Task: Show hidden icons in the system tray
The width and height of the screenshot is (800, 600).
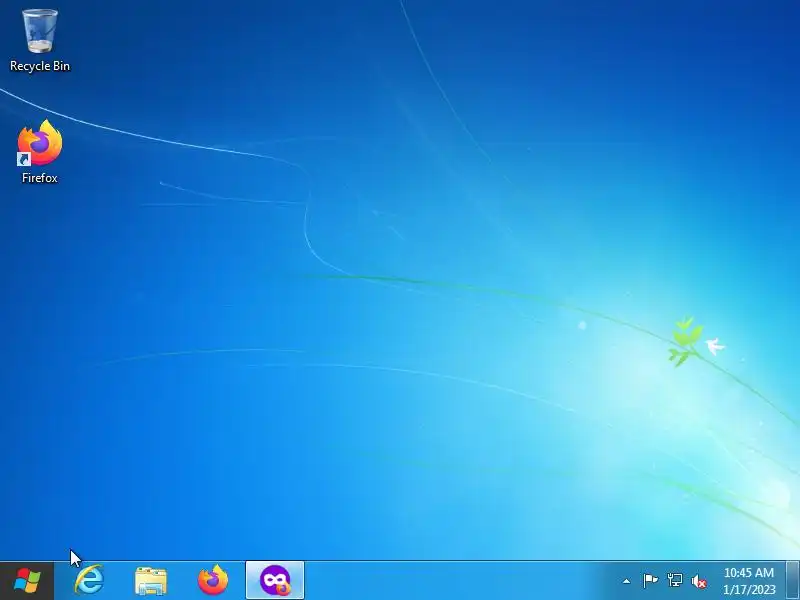Action: (x=627, y=581)
